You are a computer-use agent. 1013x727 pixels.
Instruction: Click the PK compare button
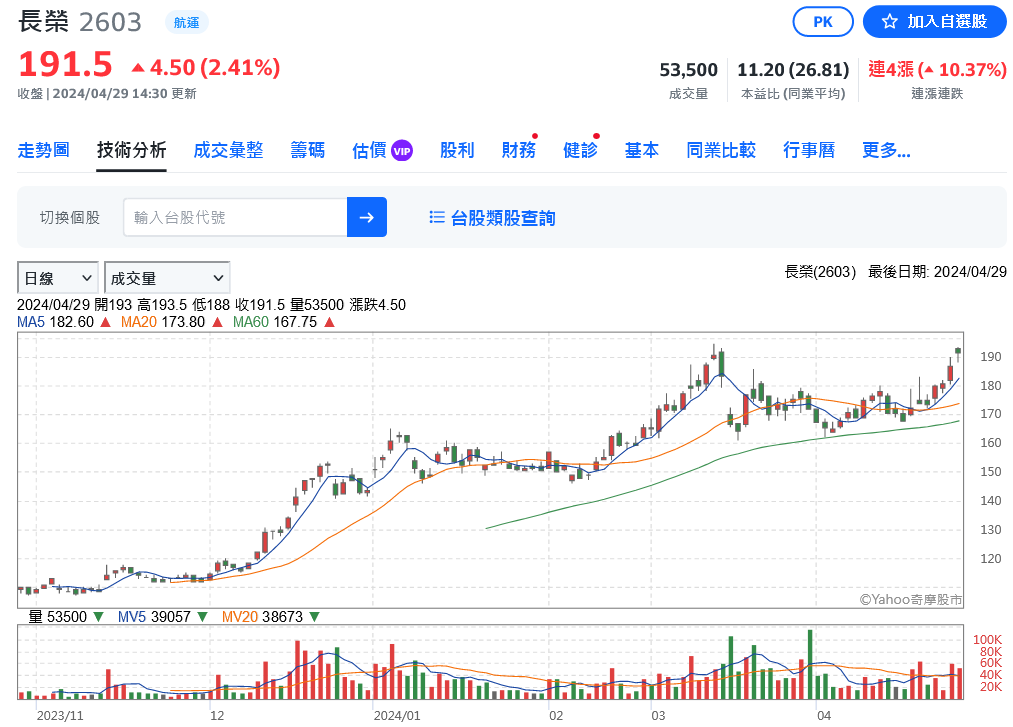[823, 22]
